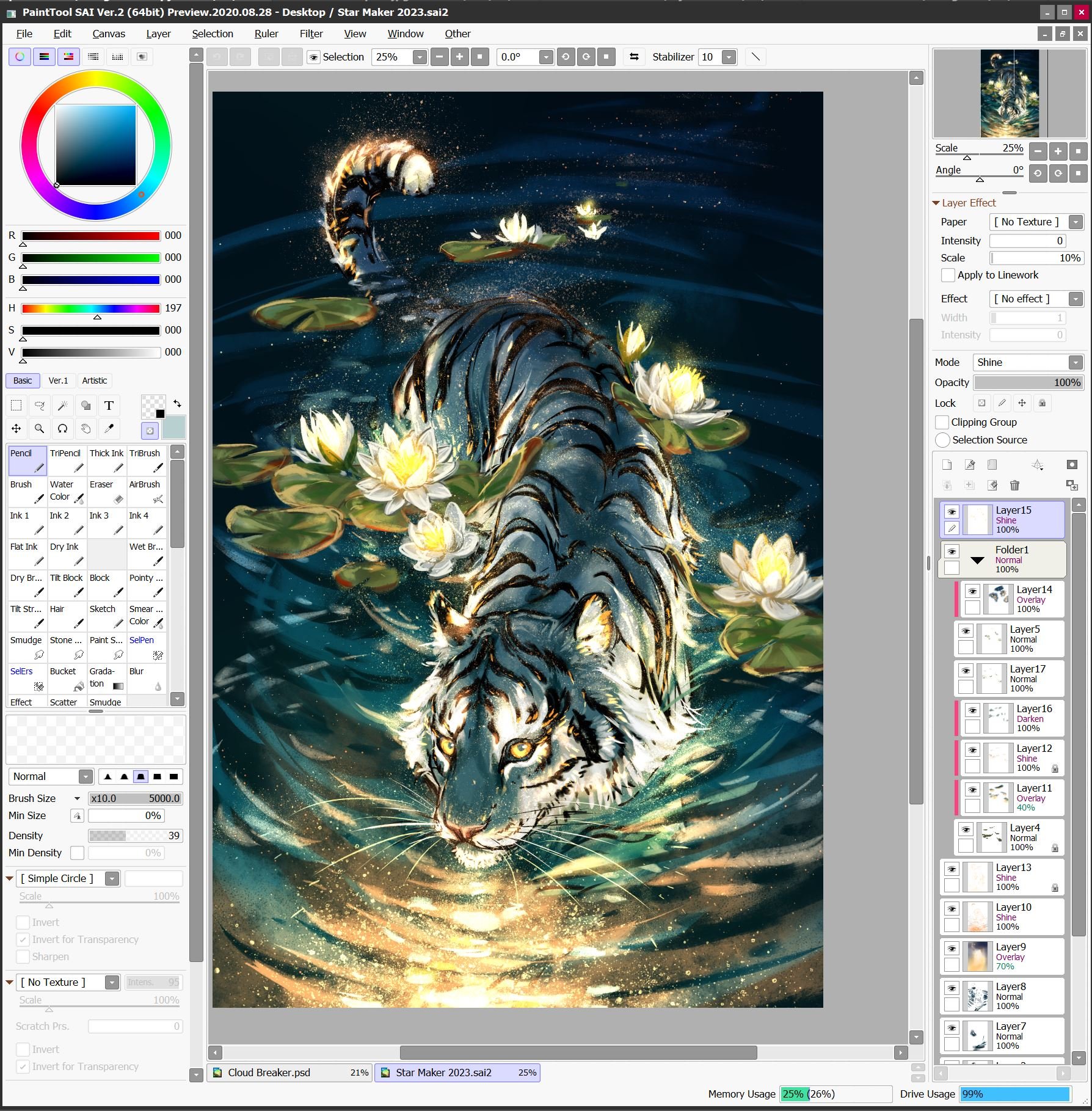
Task: Toggle visibility of Layer13
Action: [x=952, y=869]
